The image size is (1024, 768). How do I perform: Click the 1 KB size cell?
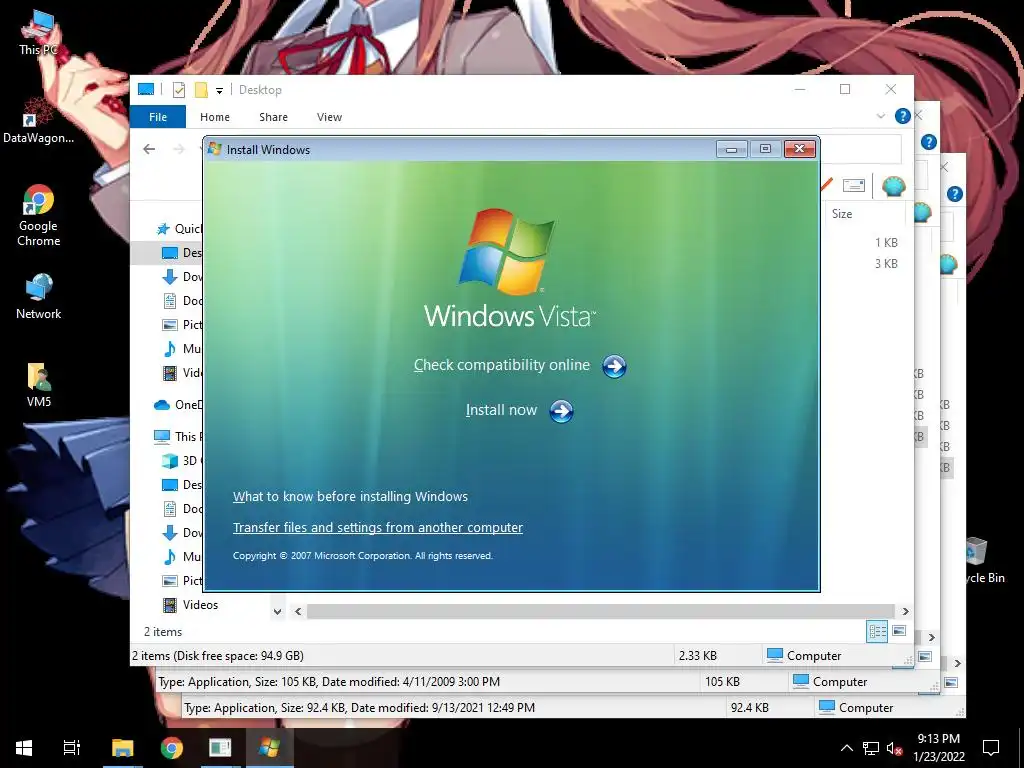[886, 243]
